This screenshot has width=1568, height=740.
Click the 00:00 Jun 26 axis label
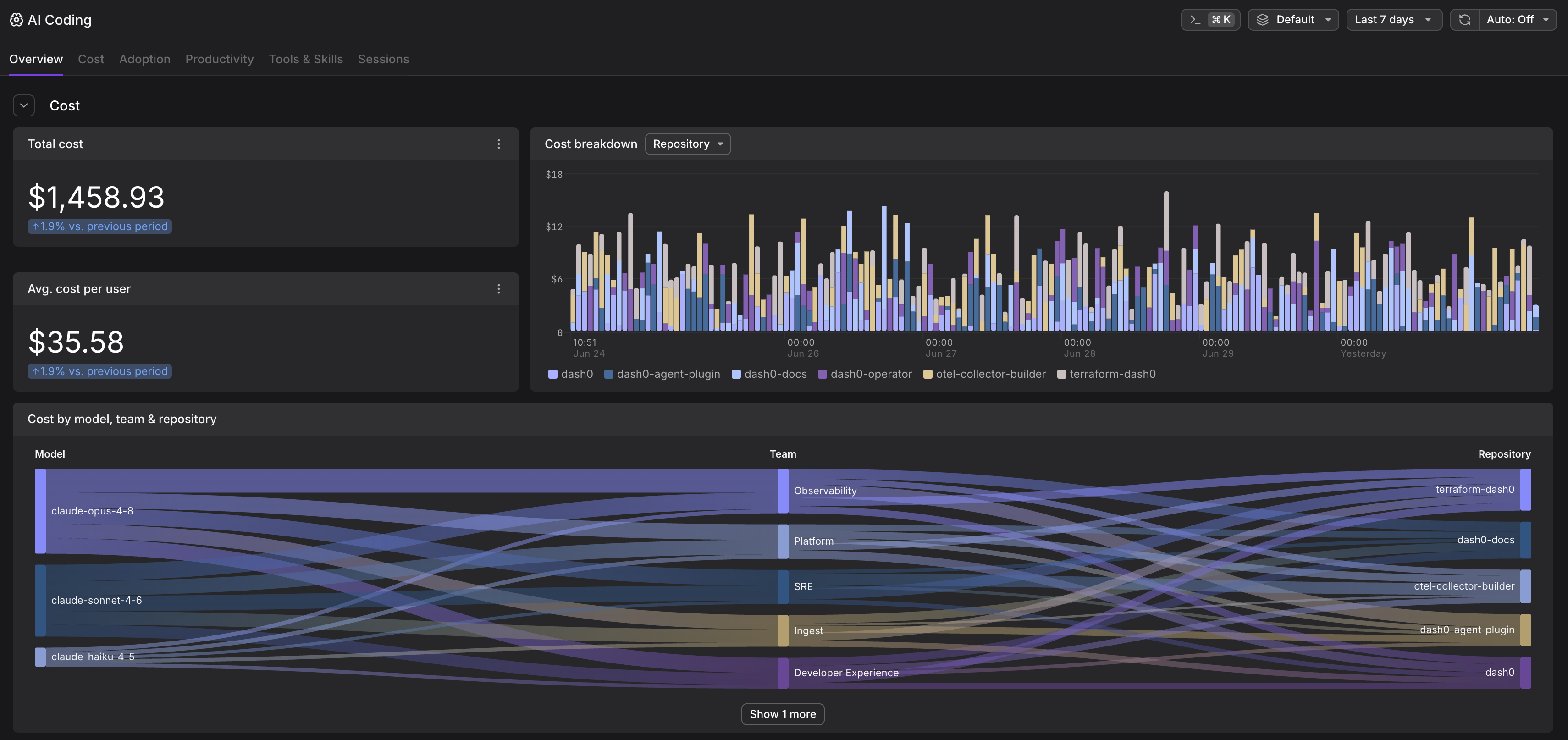[802, 348]
